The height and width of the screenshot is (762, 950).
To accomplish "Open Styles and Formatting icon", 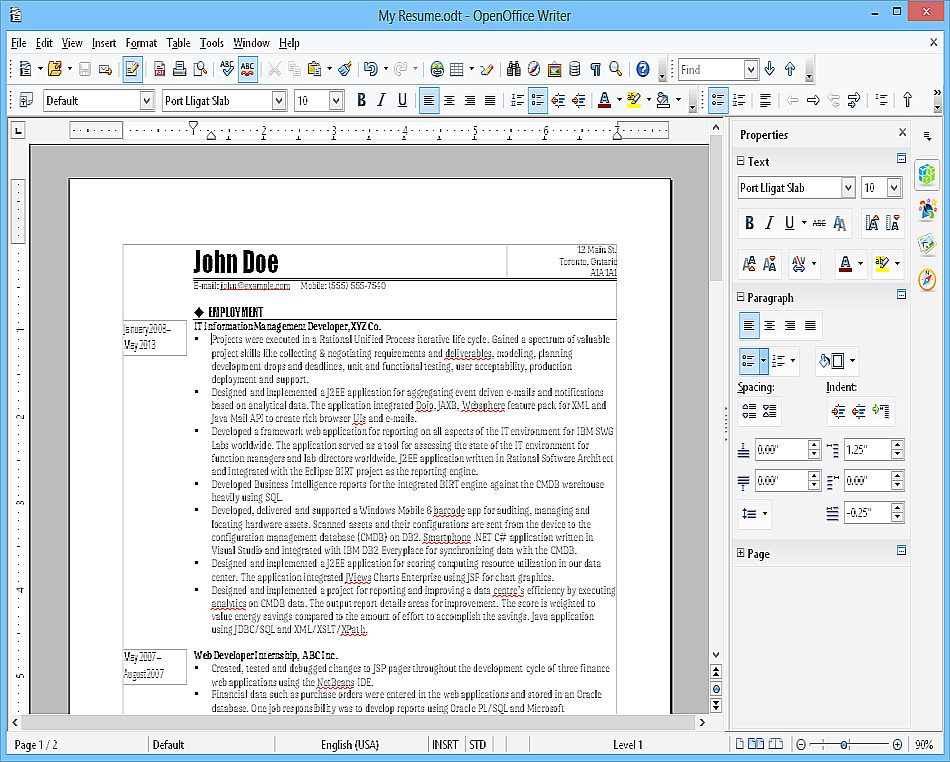I will 25,100.
